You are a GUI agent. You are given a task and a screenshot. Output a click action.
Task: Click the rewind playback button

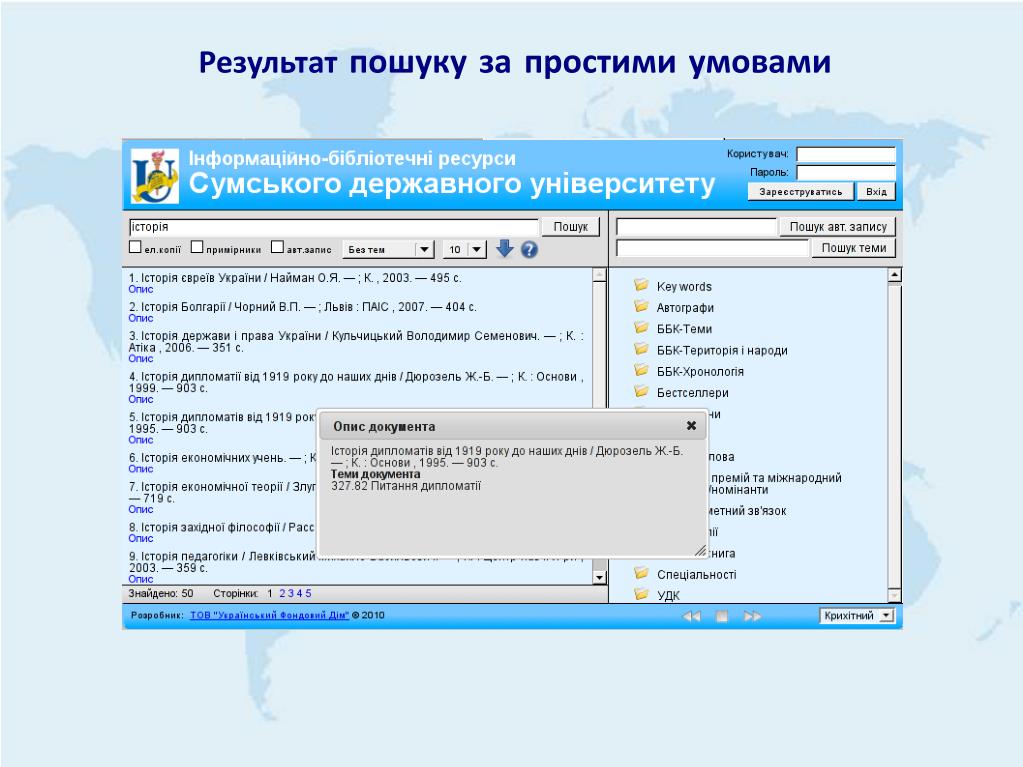click(692, 616)
